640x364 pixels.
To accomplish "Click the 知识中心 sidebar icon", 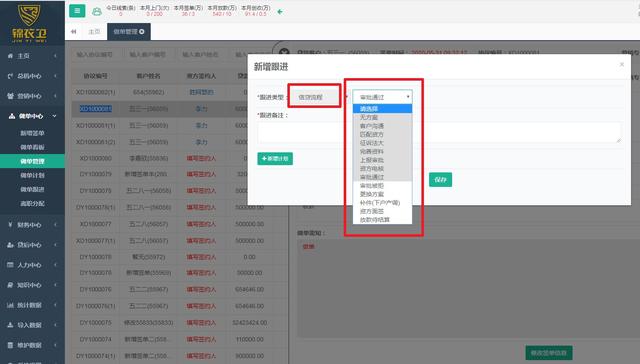I will [10, 285].
